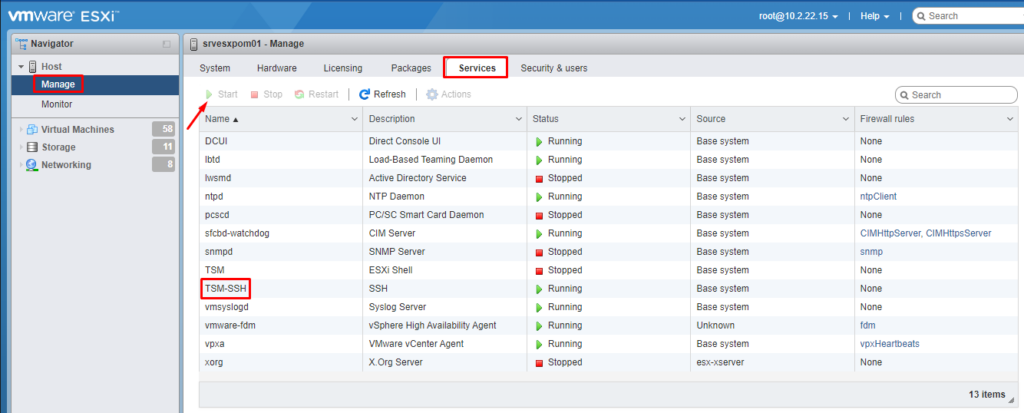The width and height of the screenshot is (1024, 413).
Task: Select the ntpd service row
Action: tap(609, 196)
